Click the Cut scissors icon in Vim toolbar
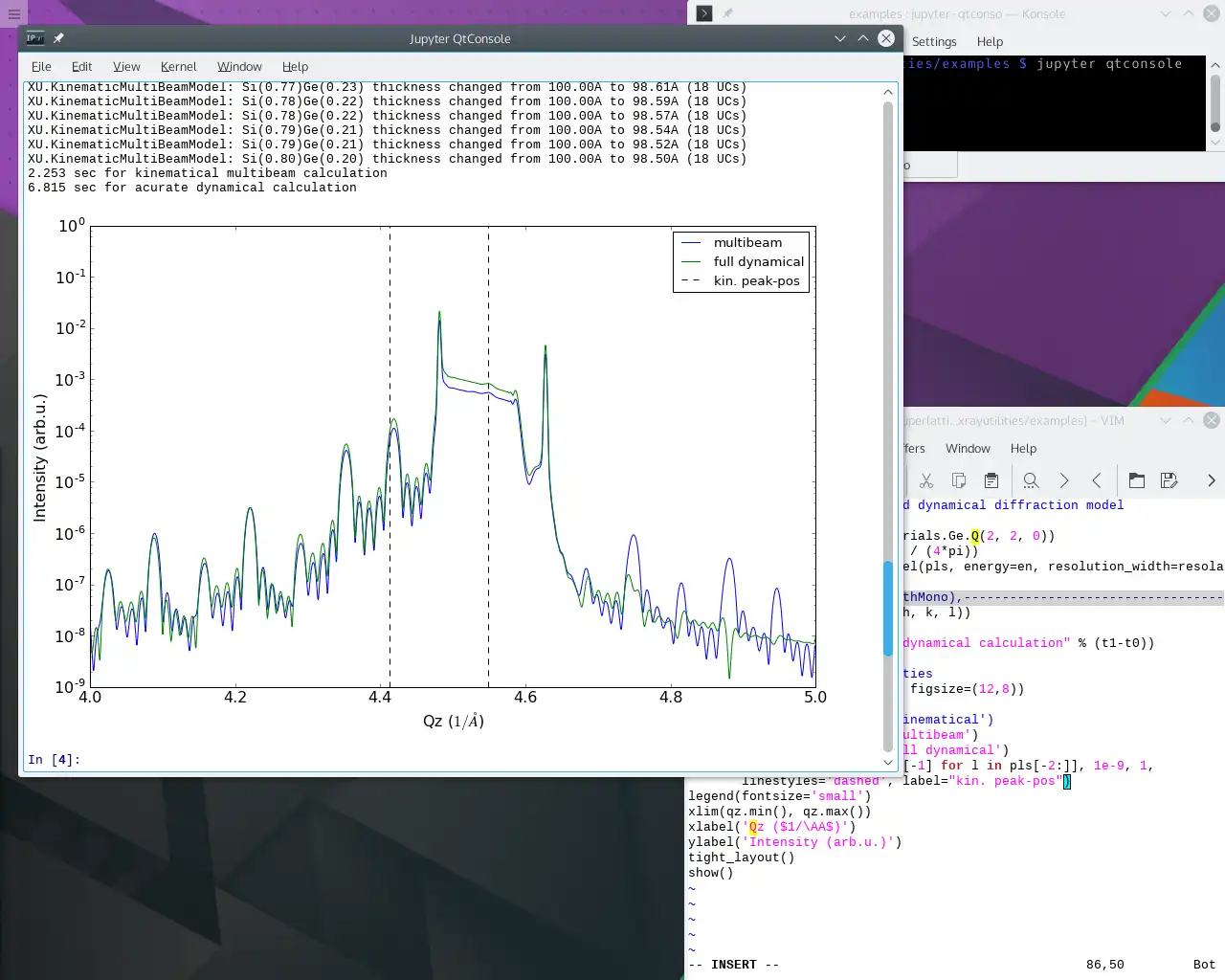 pyautogui.click(x=926, y=480)
